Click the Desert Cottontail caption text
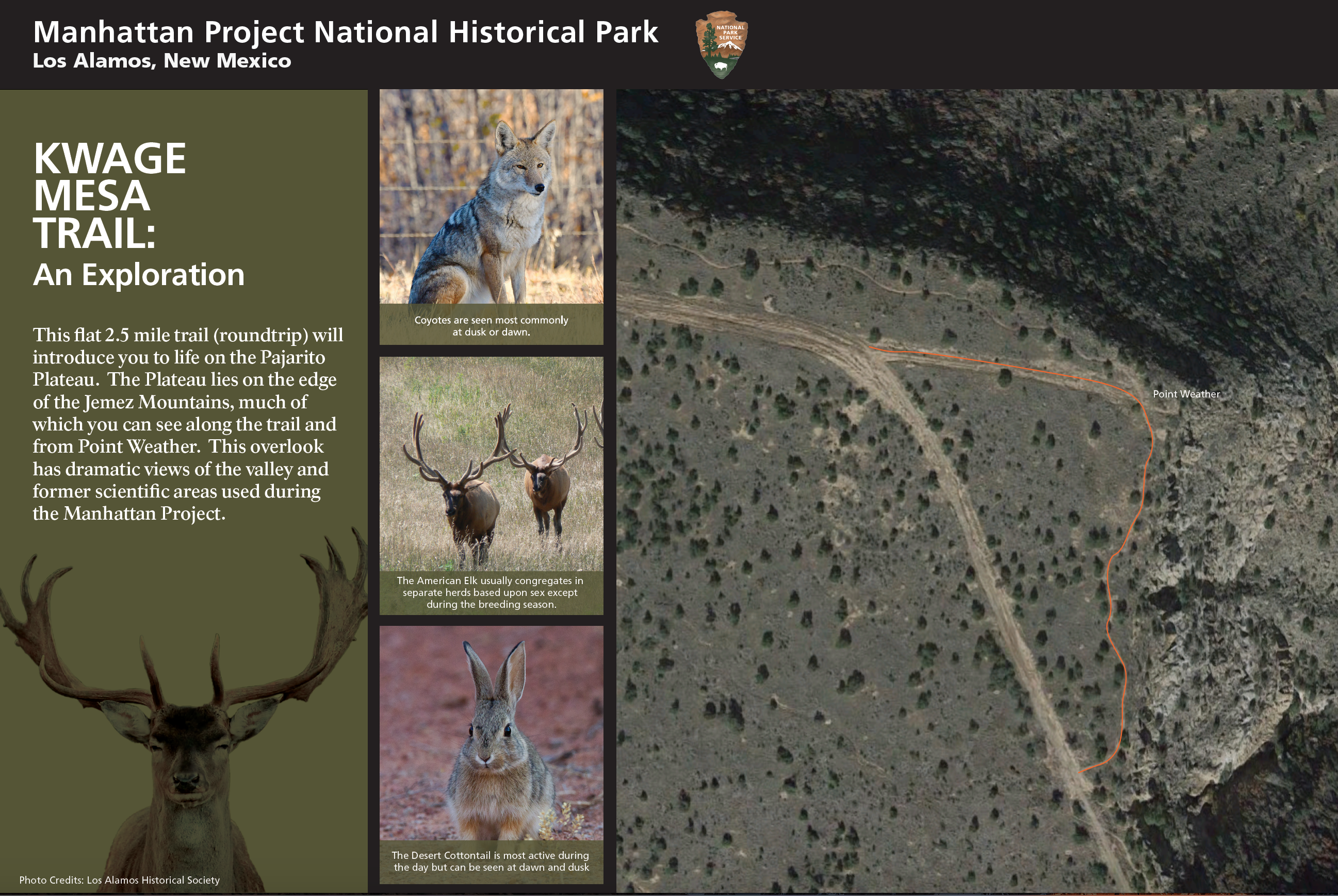Screen dimensions: 1338x896 pyautogui.click(x=491, y=860)
